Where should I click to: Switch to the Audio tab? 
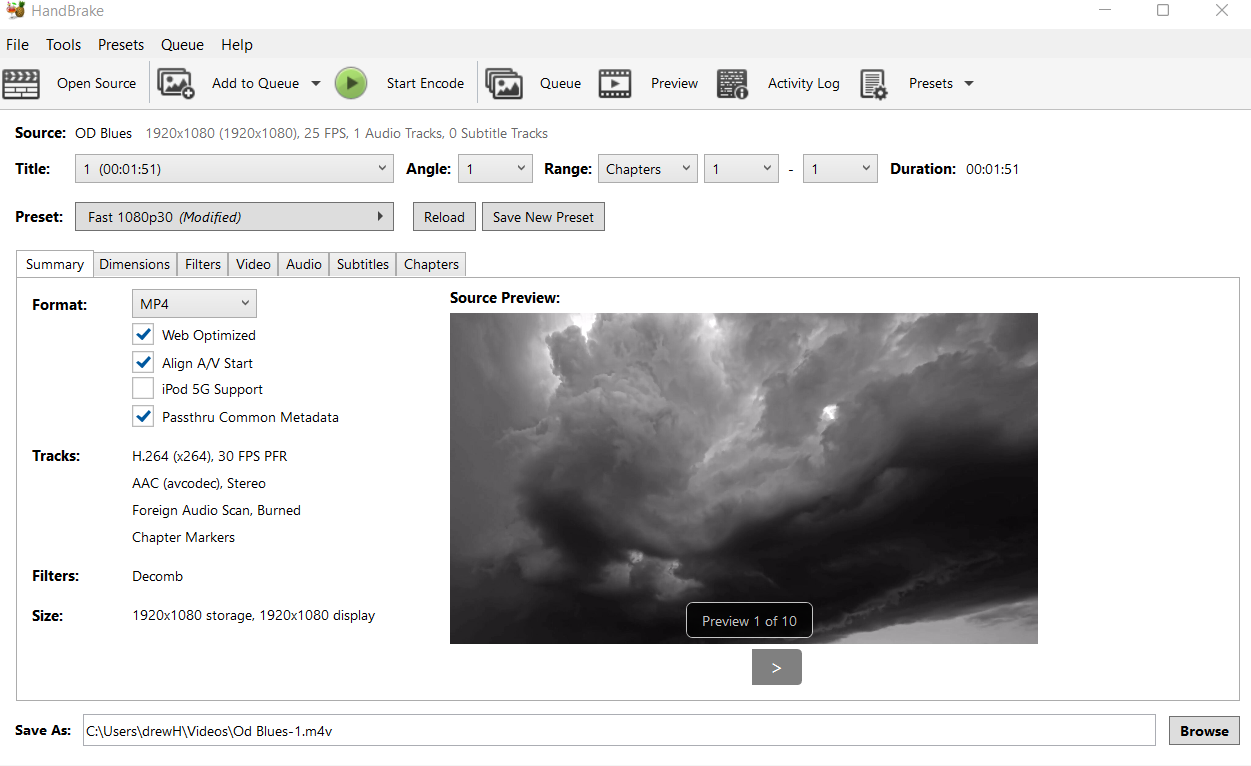(x=304, y=264)
